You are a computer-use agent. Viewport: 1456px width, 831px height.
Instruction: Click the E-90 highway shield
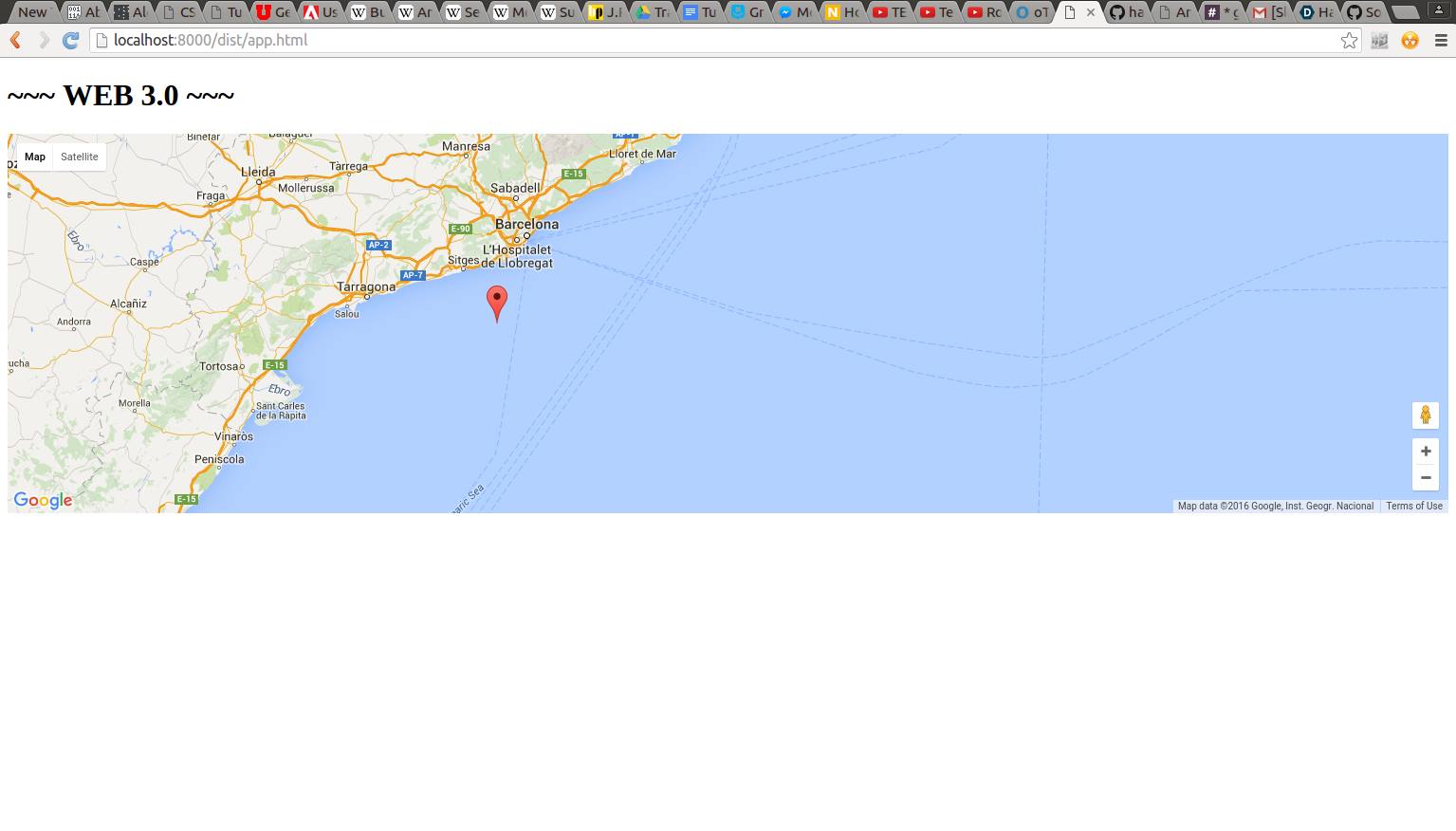(x=460, y=229)
